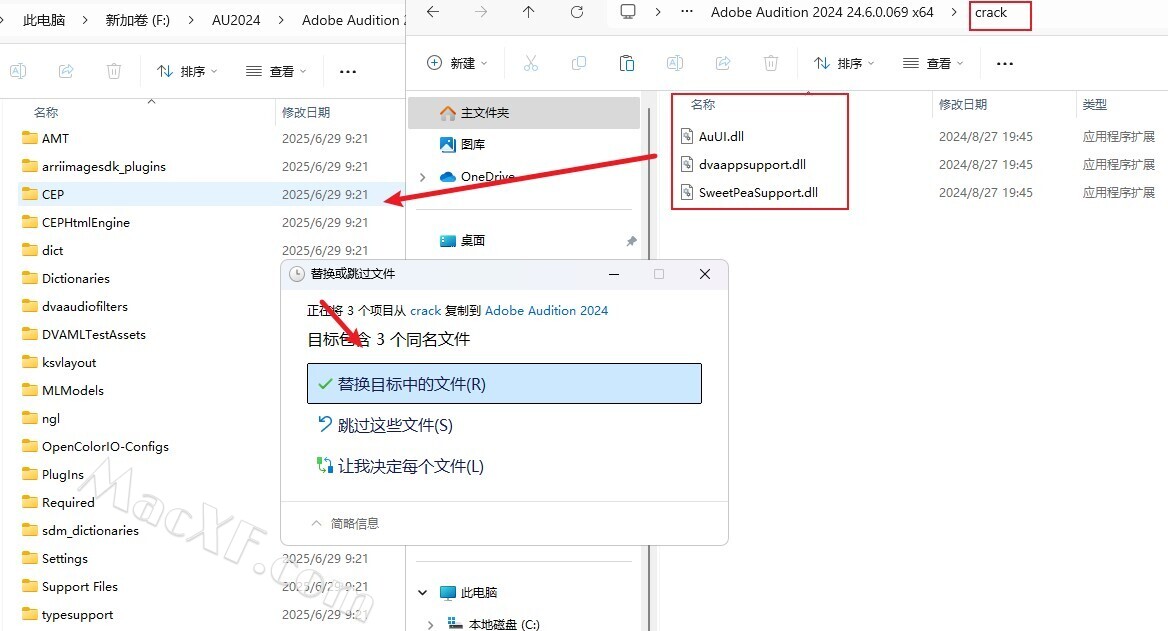Select the AMT folder in left window

click(45, 139)
